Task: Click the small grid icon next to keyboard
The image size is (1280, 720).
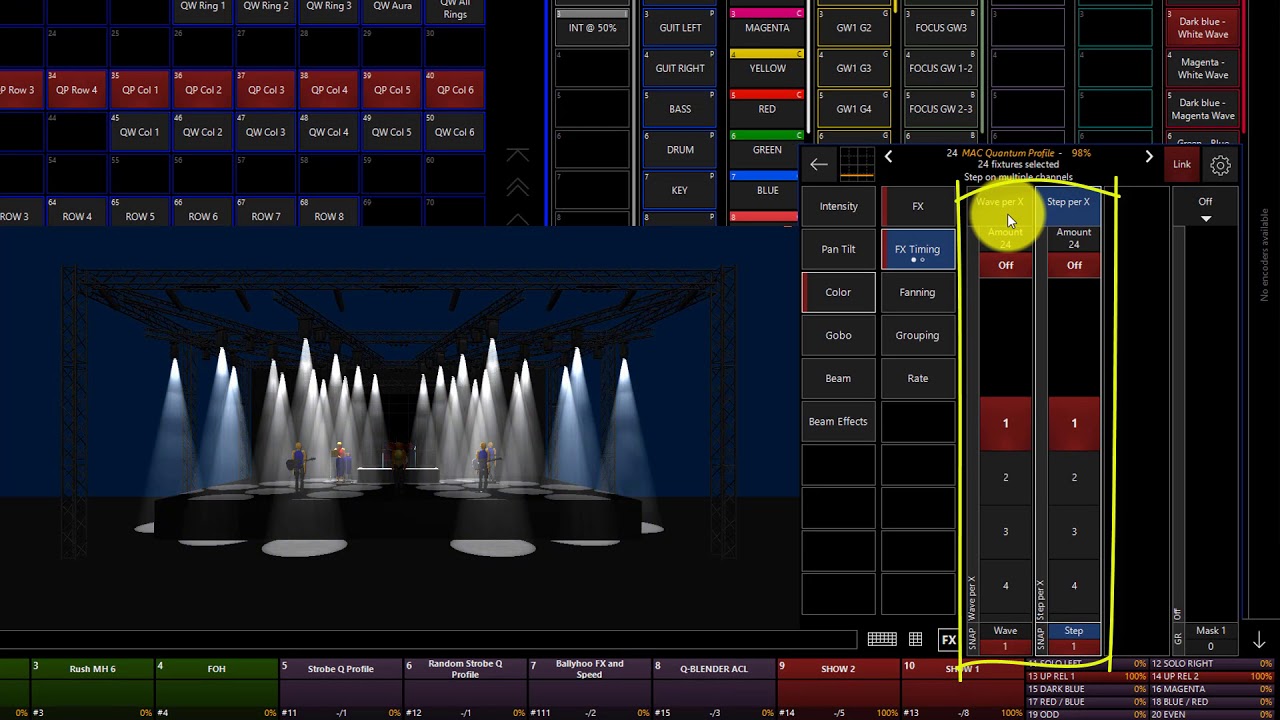Action: point(915,639)
